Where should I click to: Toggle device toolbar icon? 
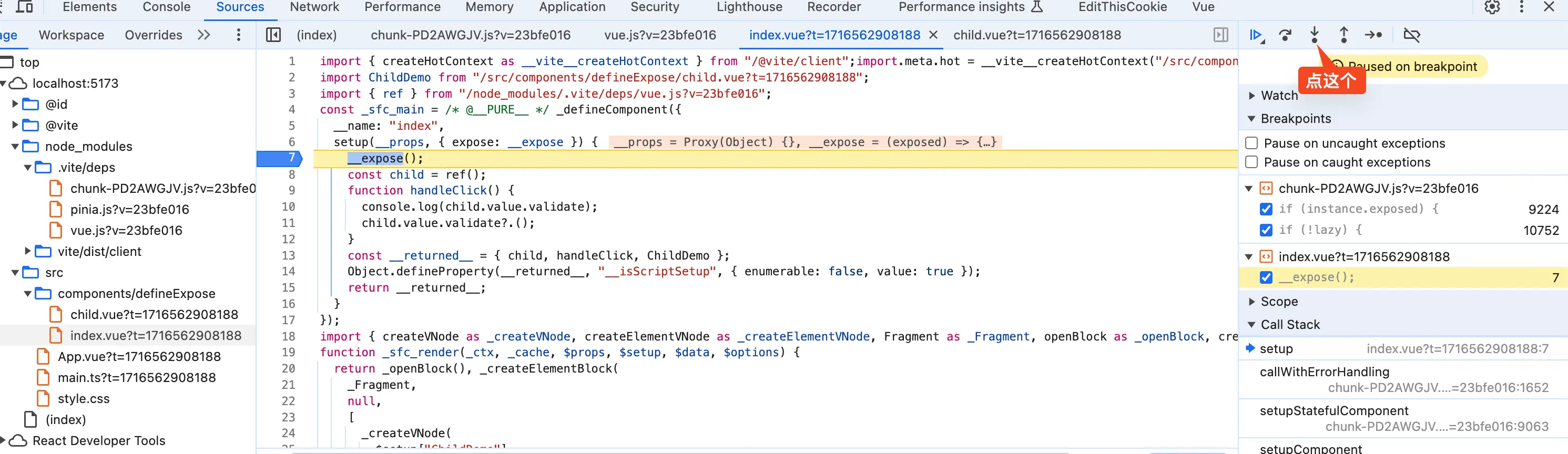point(24,7)
